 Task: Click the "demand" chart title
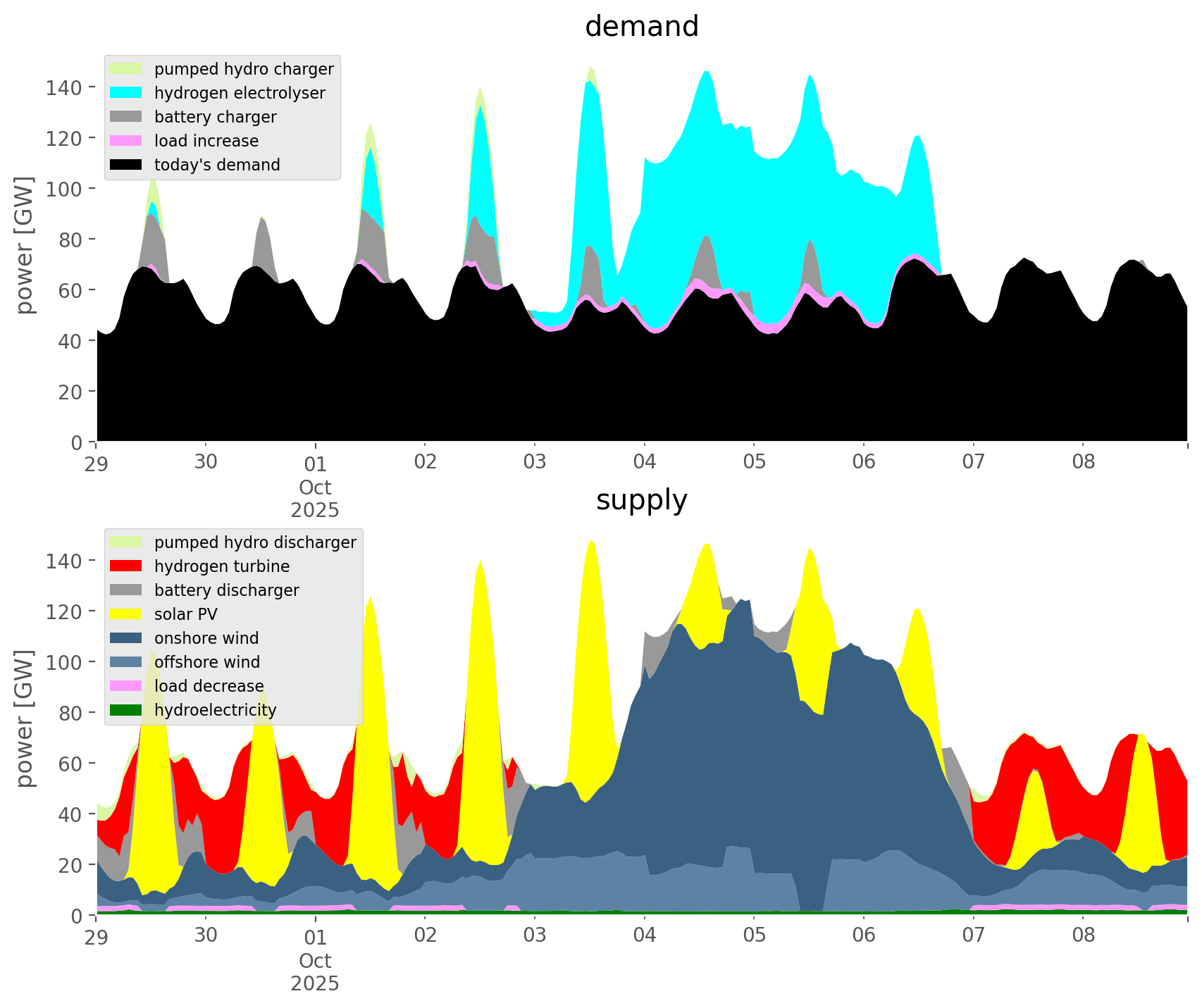pyautogui.click(x=641, y=27)
